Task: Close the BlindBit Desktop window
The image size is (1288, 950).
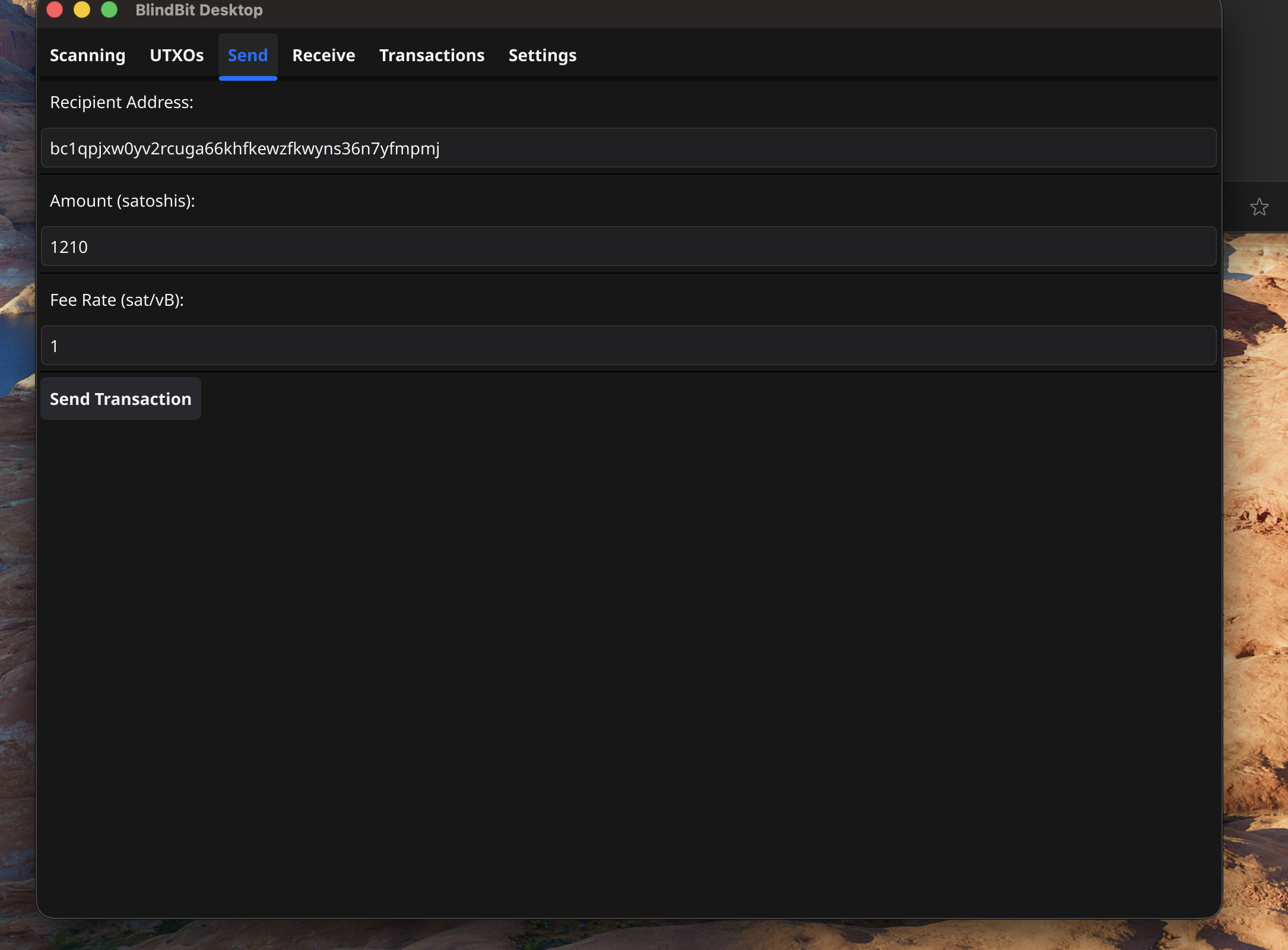Action: pyautogui.click(x=55, y=9)
